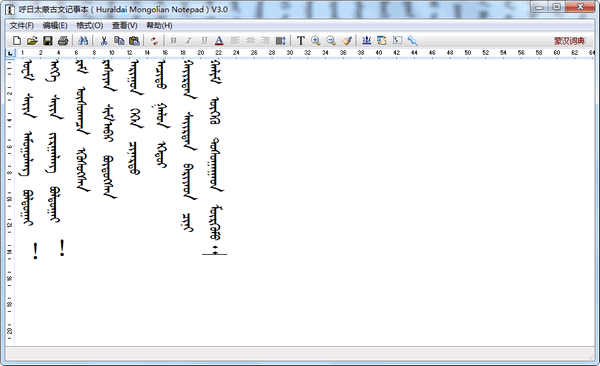Open the 蒙汉词典 dictionary link
600x366 pixels.
pos(569,41)
